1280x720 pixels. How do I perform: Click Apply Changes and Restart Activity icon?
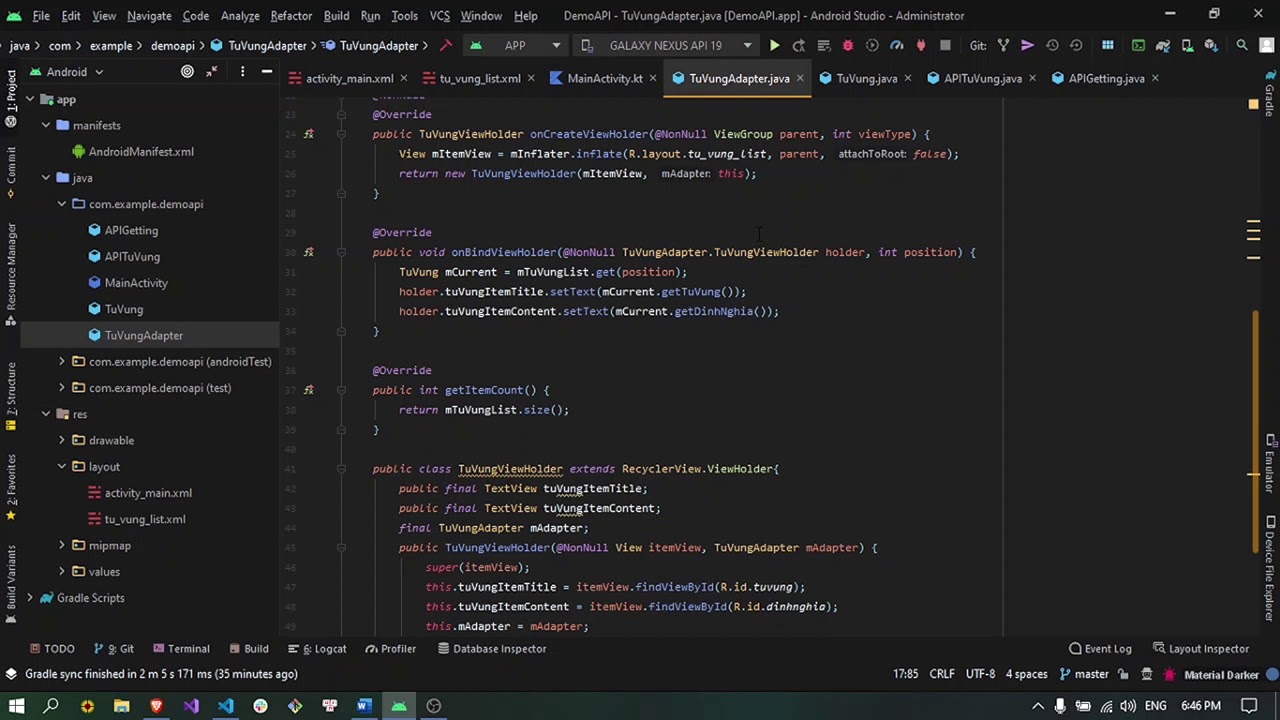point(798,45)
